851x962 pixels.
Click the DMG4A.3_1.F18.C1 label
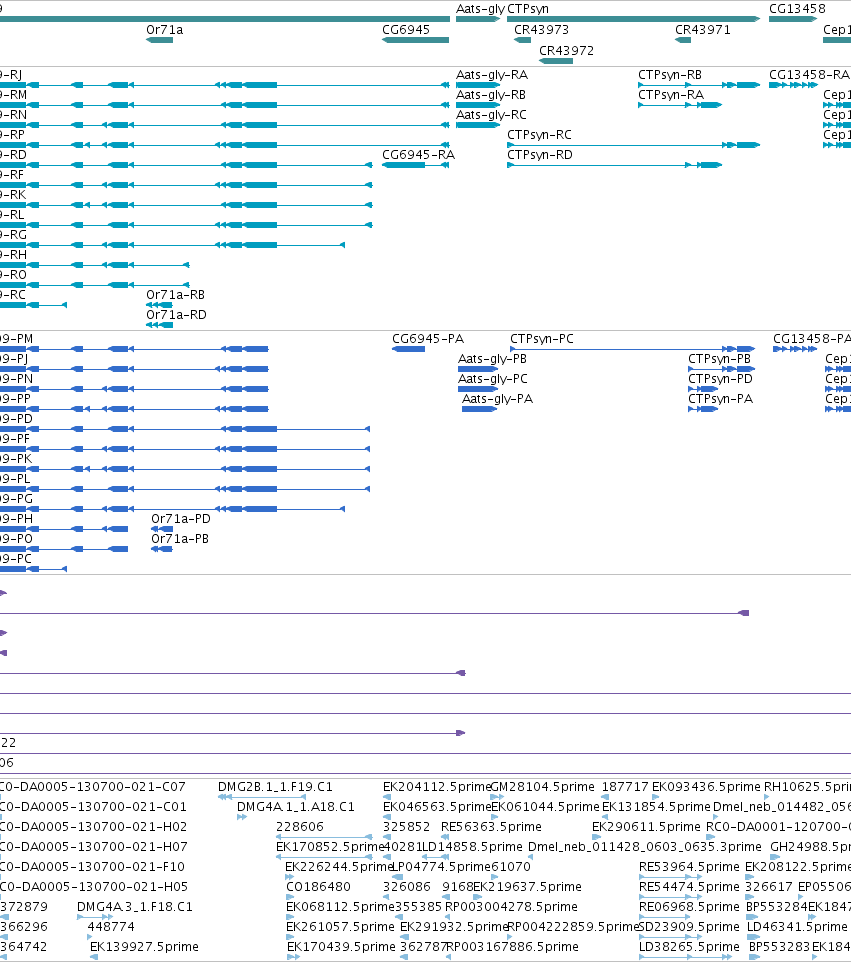(134, 907)
